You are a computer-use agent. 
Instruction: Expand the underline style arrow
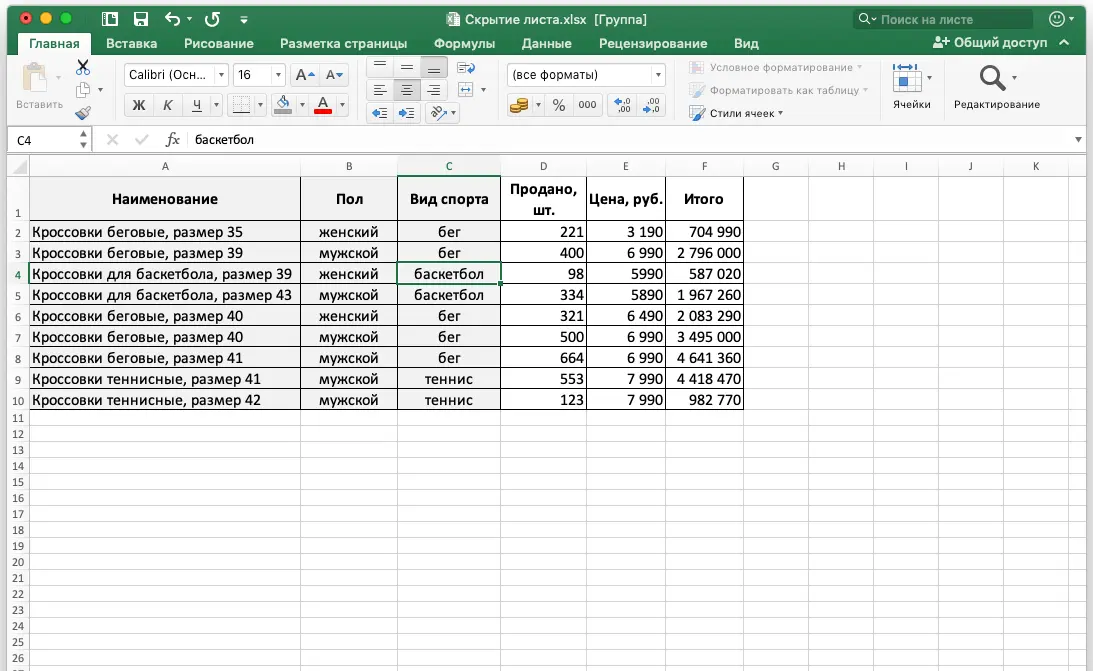click(x=216, y=105)
